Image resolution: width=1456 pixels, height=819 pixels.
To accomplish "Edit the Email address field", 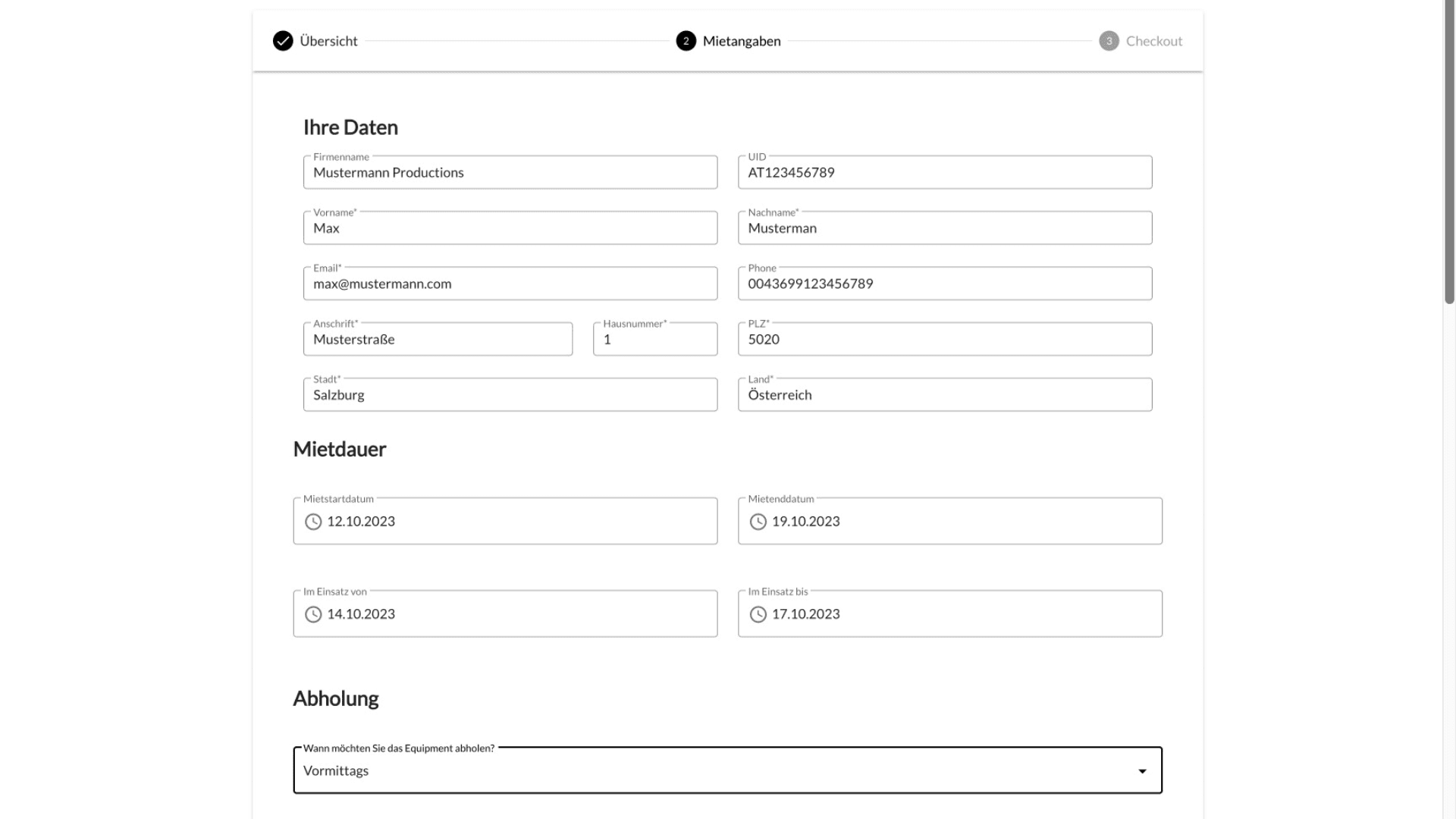I will (x=510, y=284).
